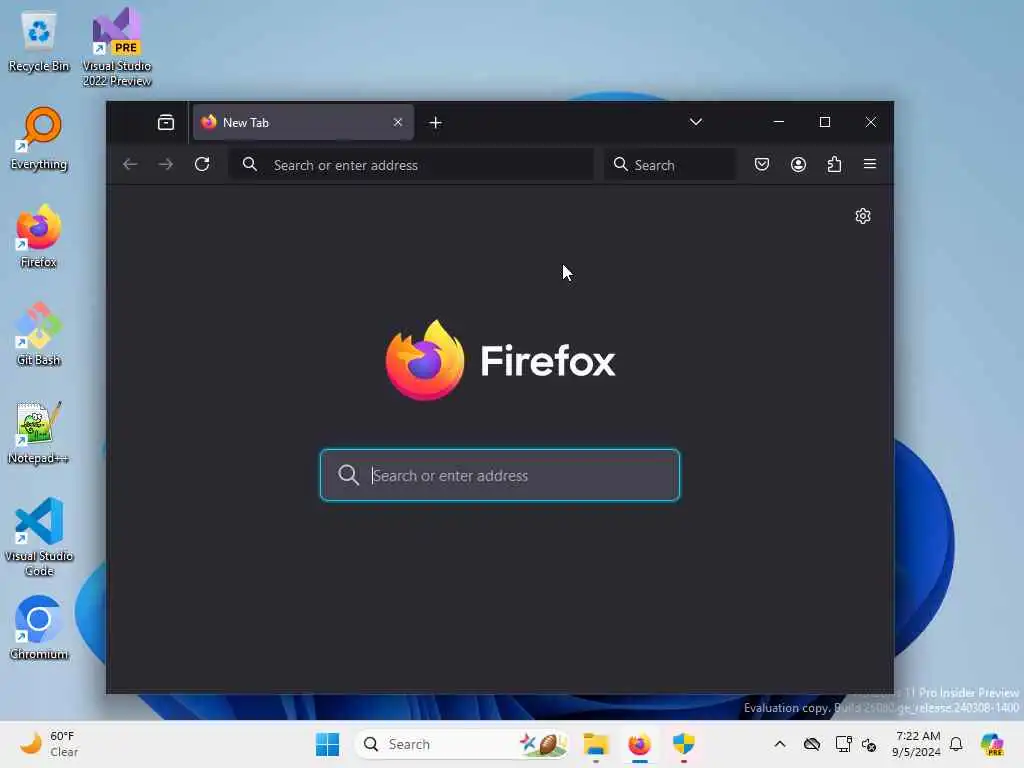Focus the toolbar Search box
1024x768 pixels.
click(x=670, y=165)
